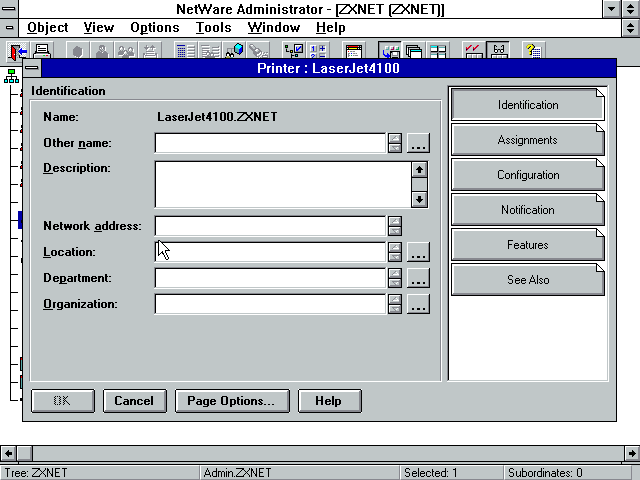
Task: Click in the Other name field
Action: click(270, 143)
